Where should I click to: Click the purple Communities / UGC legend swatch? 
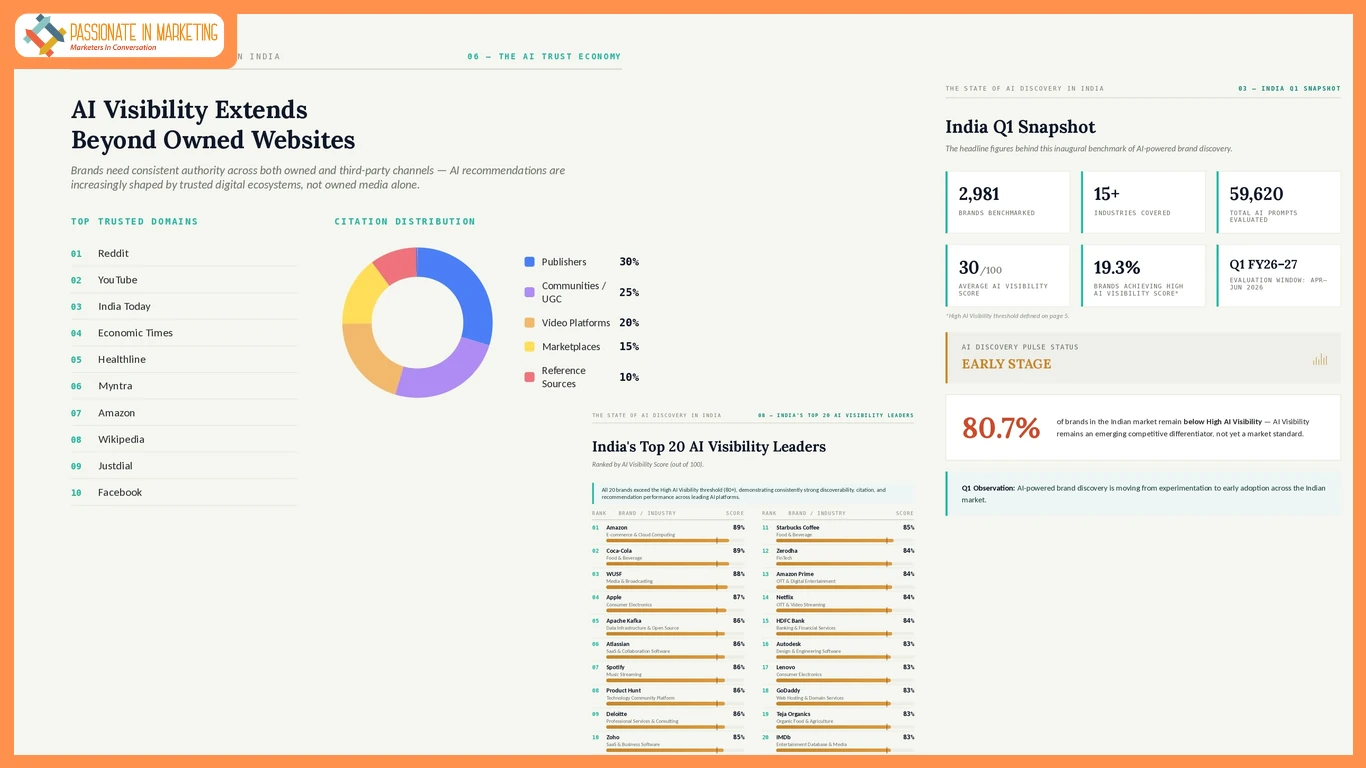[529, 292]
